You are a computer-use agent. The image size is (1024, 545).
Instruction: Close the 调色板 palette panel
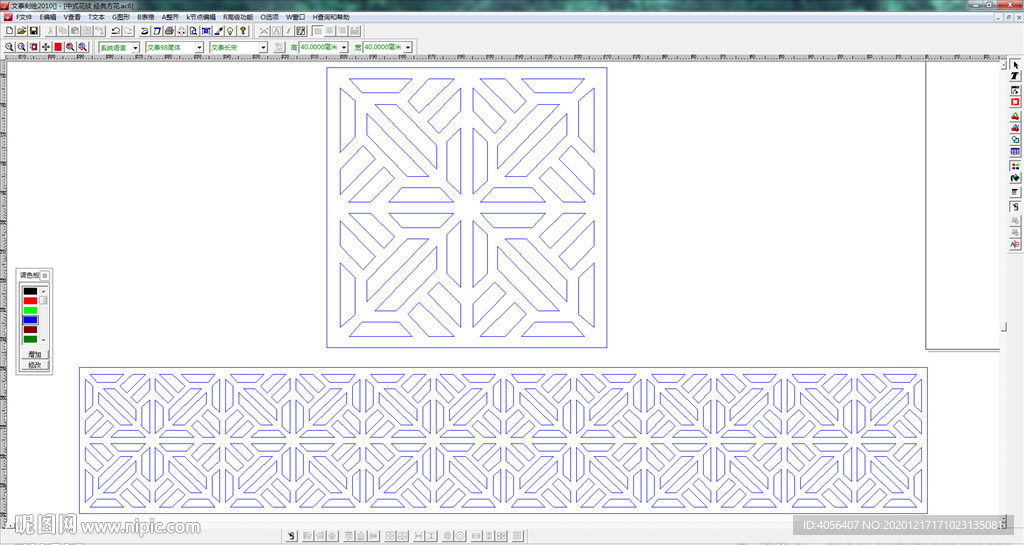pos(44,275)
